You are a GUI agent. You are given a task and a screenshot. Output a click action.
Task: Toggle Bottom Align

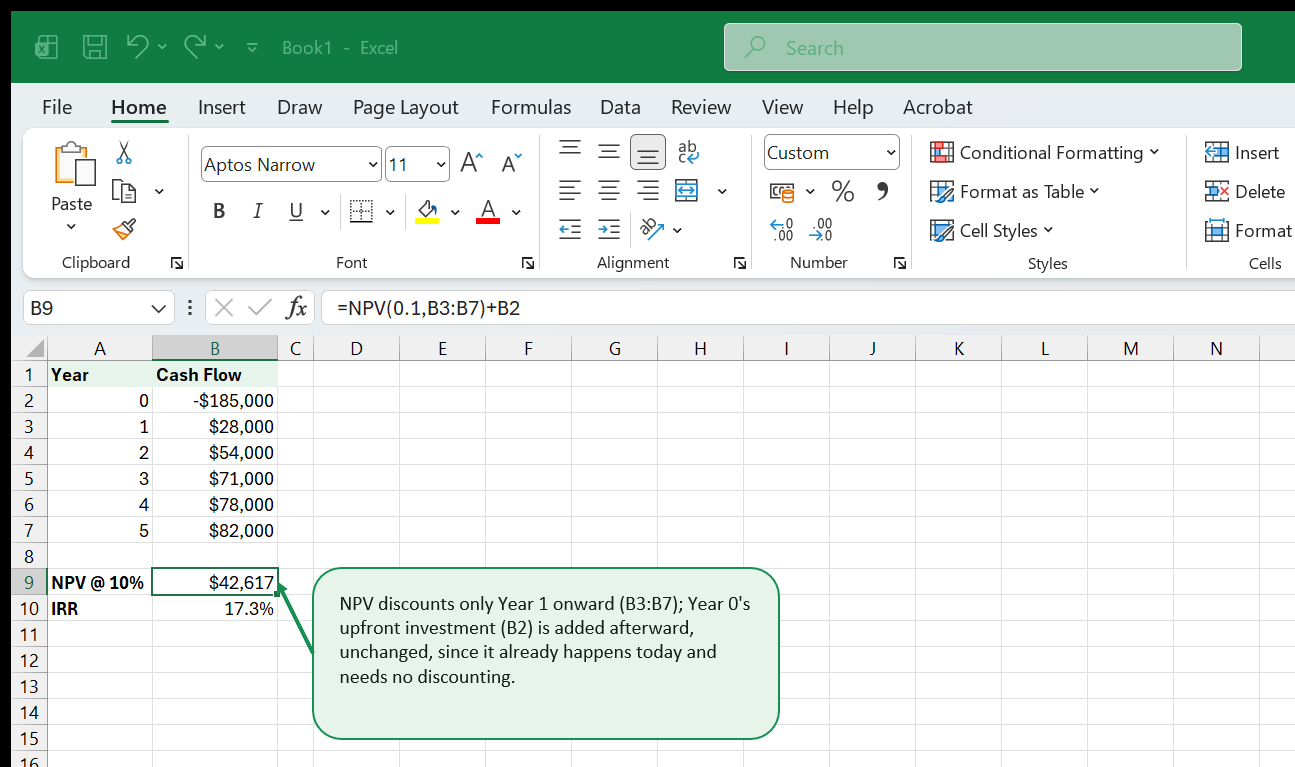[648, 152]
